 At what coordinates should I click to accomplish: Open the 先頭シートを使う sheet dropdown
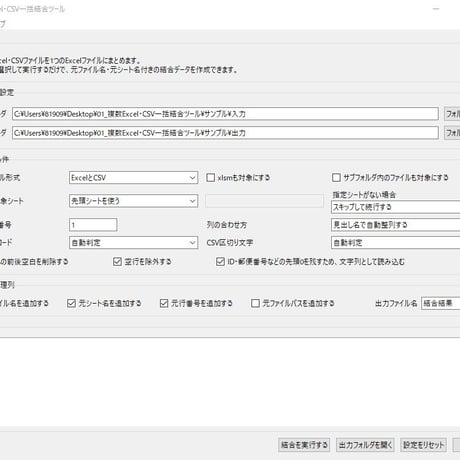[133, 201]
